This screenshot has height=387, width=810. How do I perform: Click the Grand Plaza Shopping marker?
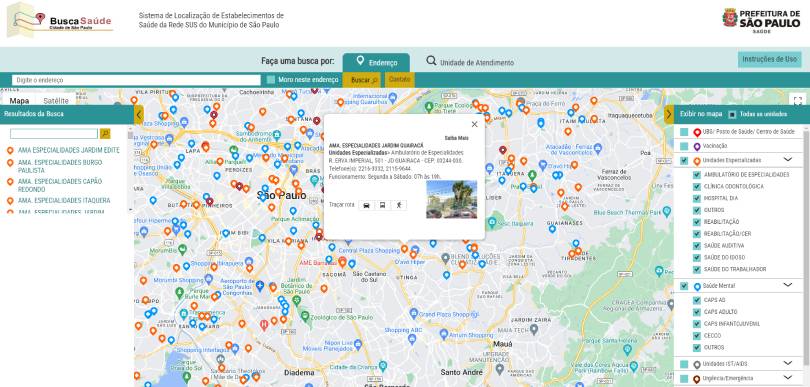click(413, 313)
